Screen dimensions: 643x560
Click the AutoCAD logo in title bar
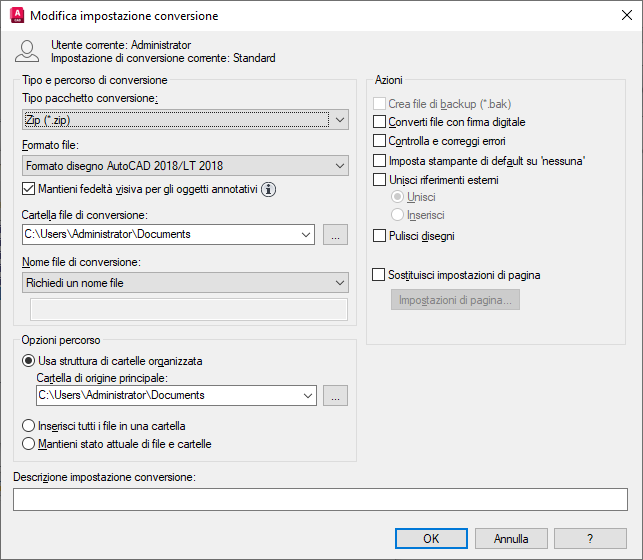pos(15,16)
